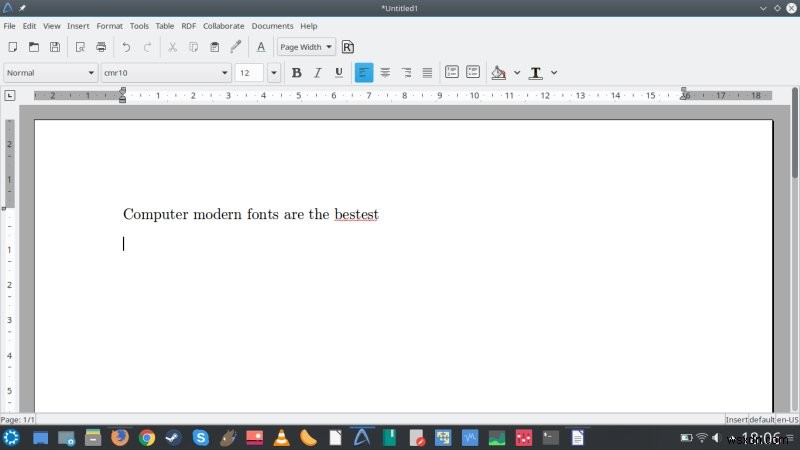Click the Print icon in toolbar
The width and height of the screenshot is (800, 450).
(101, 47)
